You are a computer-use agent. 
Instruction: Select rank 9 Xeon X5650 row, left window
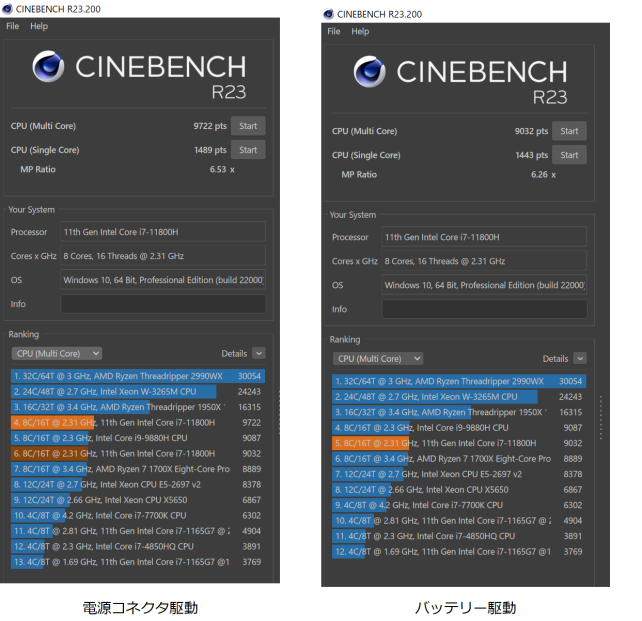click(138, 500)
